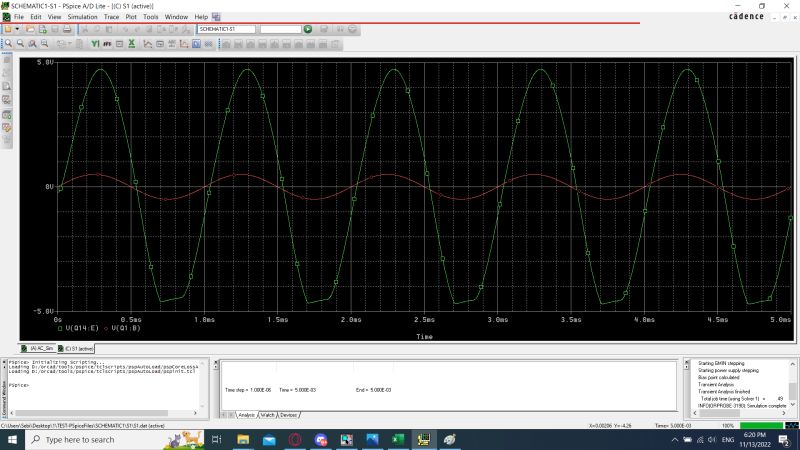800x450 pixels.
Task: Switch to the (C) S1 (active) tab
Action: click(76, 348)
